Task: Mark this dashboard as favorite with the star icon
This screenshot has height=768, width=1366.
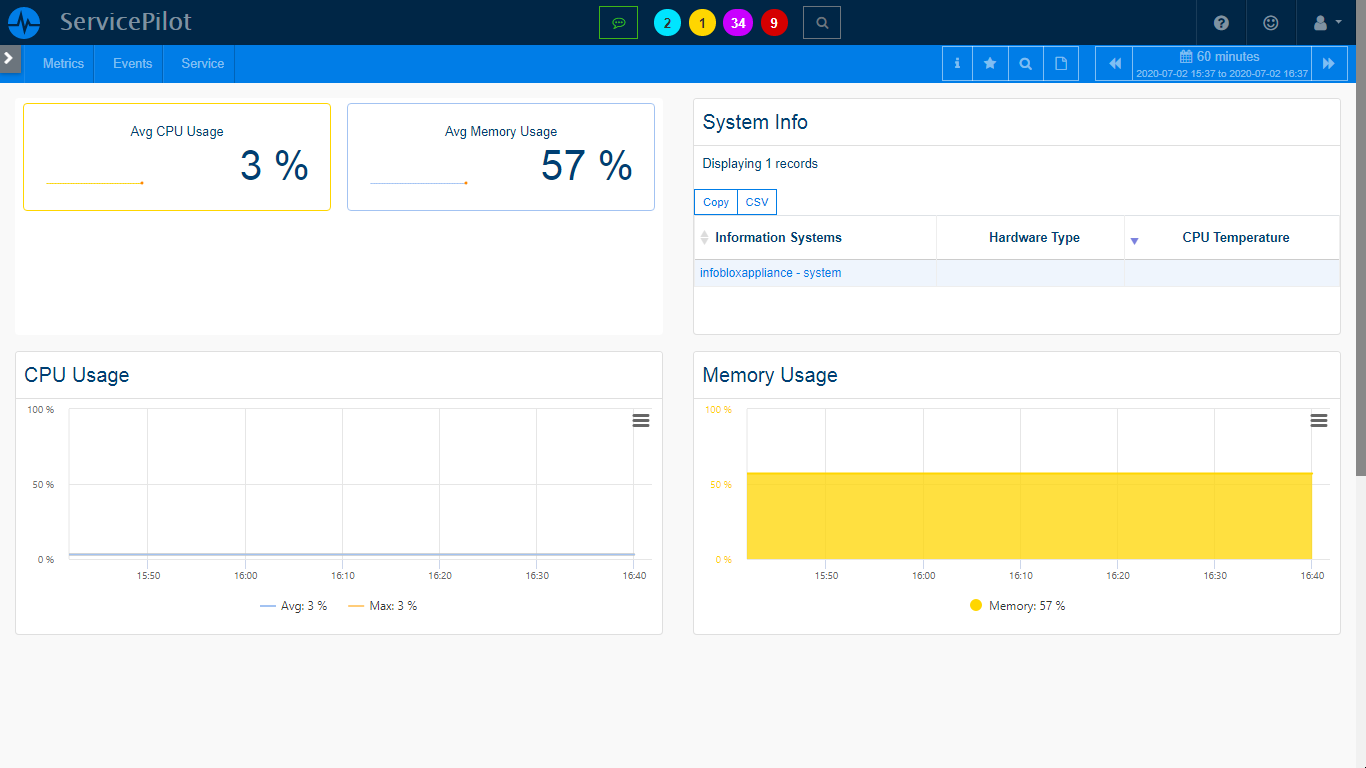Action: pyautogui.click(x=990, y=63)
